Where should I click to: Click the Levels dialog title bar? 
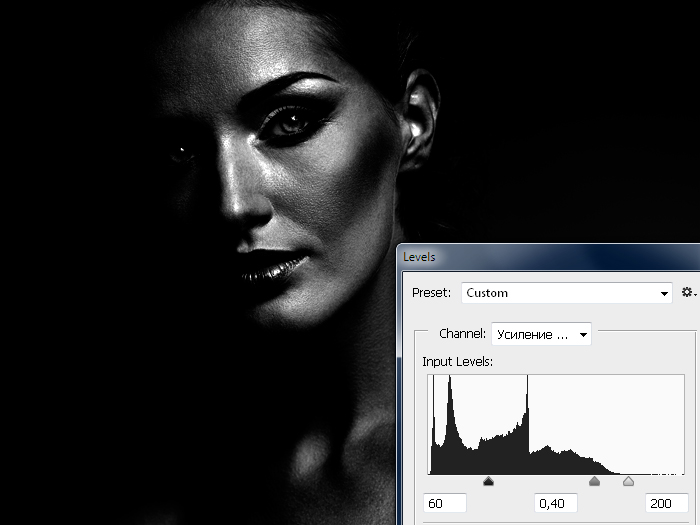tap(548, 257)
